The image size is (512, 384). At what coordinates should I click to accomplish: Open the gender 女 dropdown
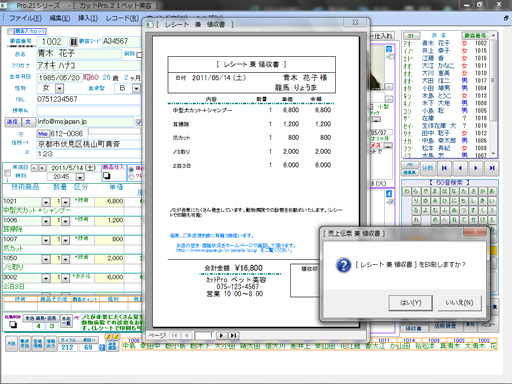[59, 89]
